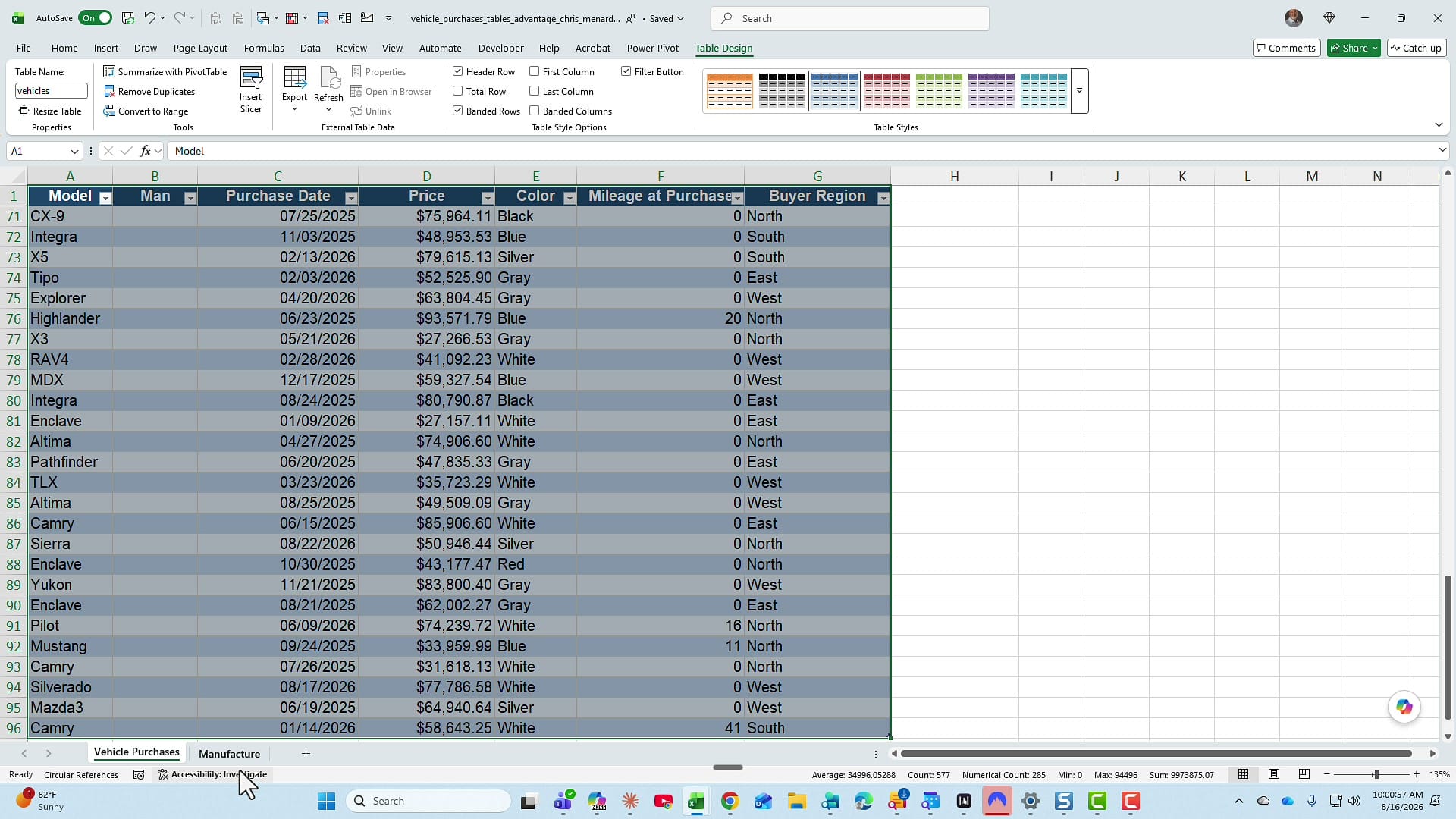
Task: Open the Name Box dropdown arrow
Action: click(x=74, y=151)
